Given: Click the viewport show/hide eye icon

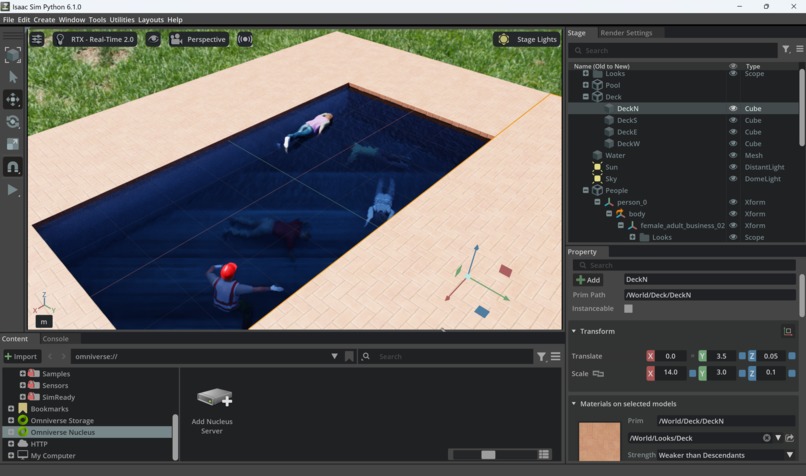Looking at the screenshot, I should 153,39.
